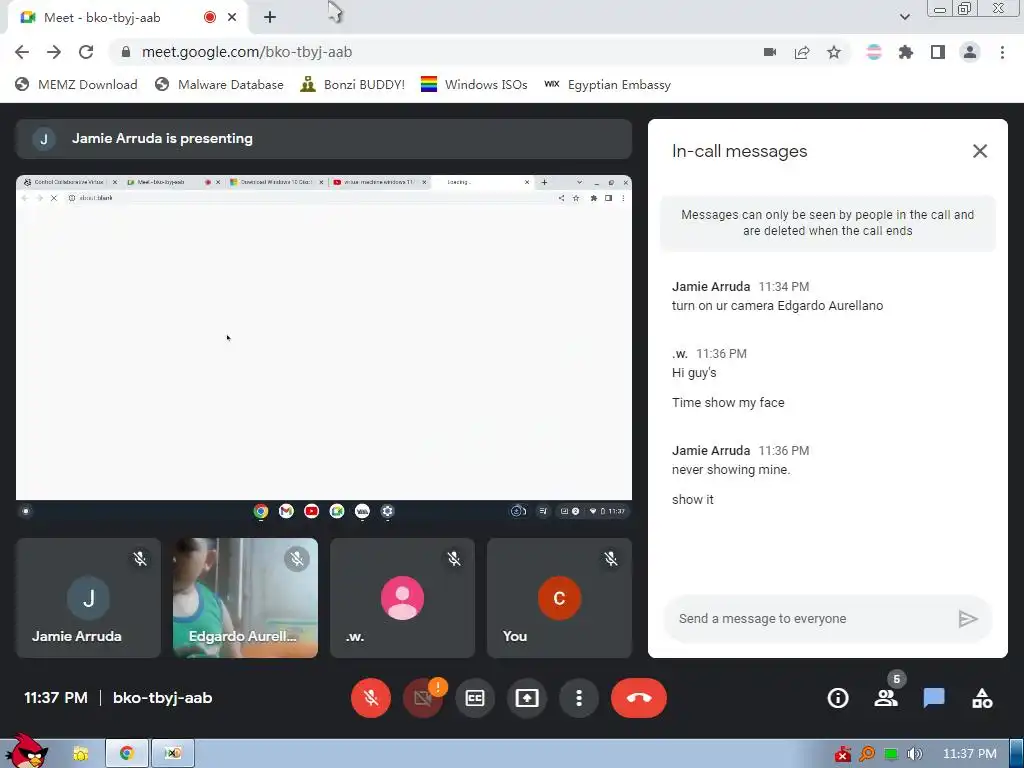Select the You participant tile
The width and height of the screenshot is (1024, 768).
pos(559,598)
